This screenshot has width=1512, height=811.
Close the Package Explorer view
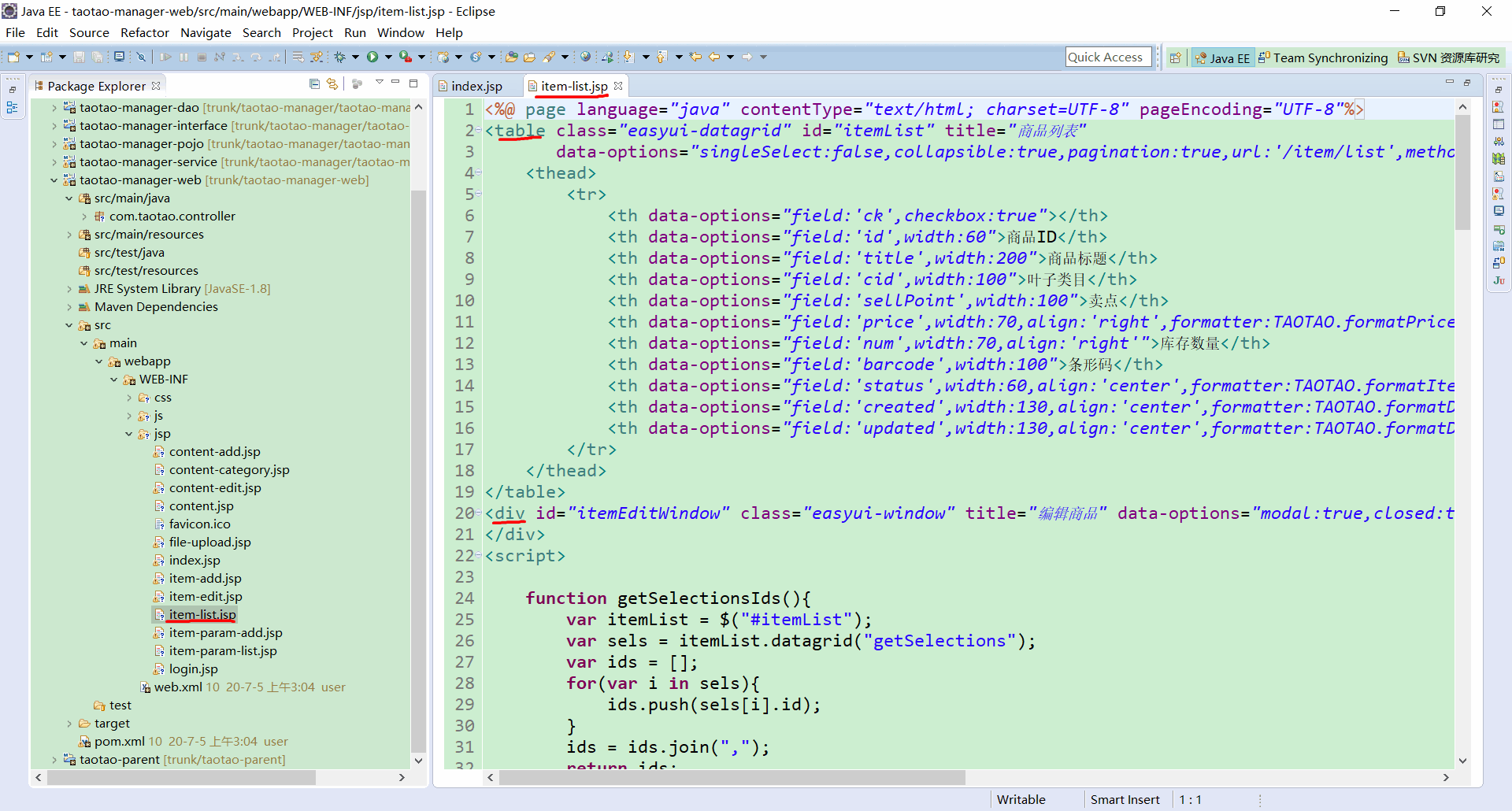(x=156, y=86)
